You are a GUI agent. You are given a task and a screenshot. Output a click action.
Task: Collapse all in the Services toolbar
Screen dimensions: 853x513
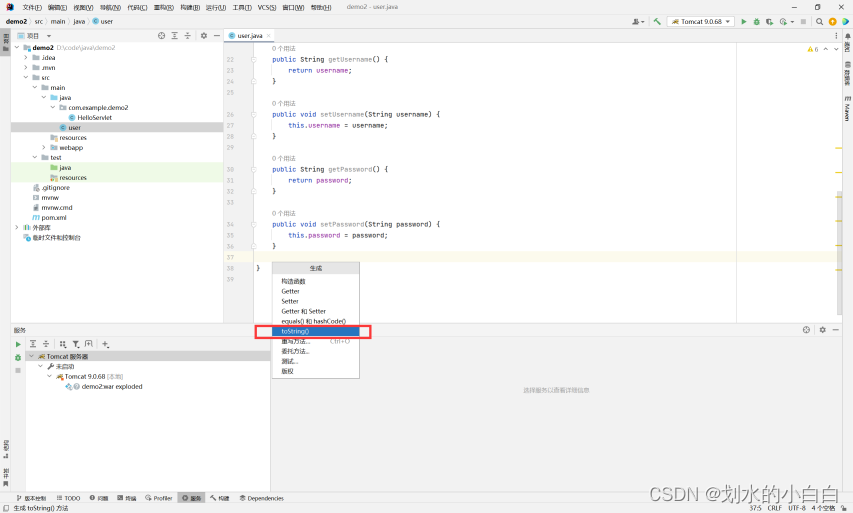coord(46,344)
